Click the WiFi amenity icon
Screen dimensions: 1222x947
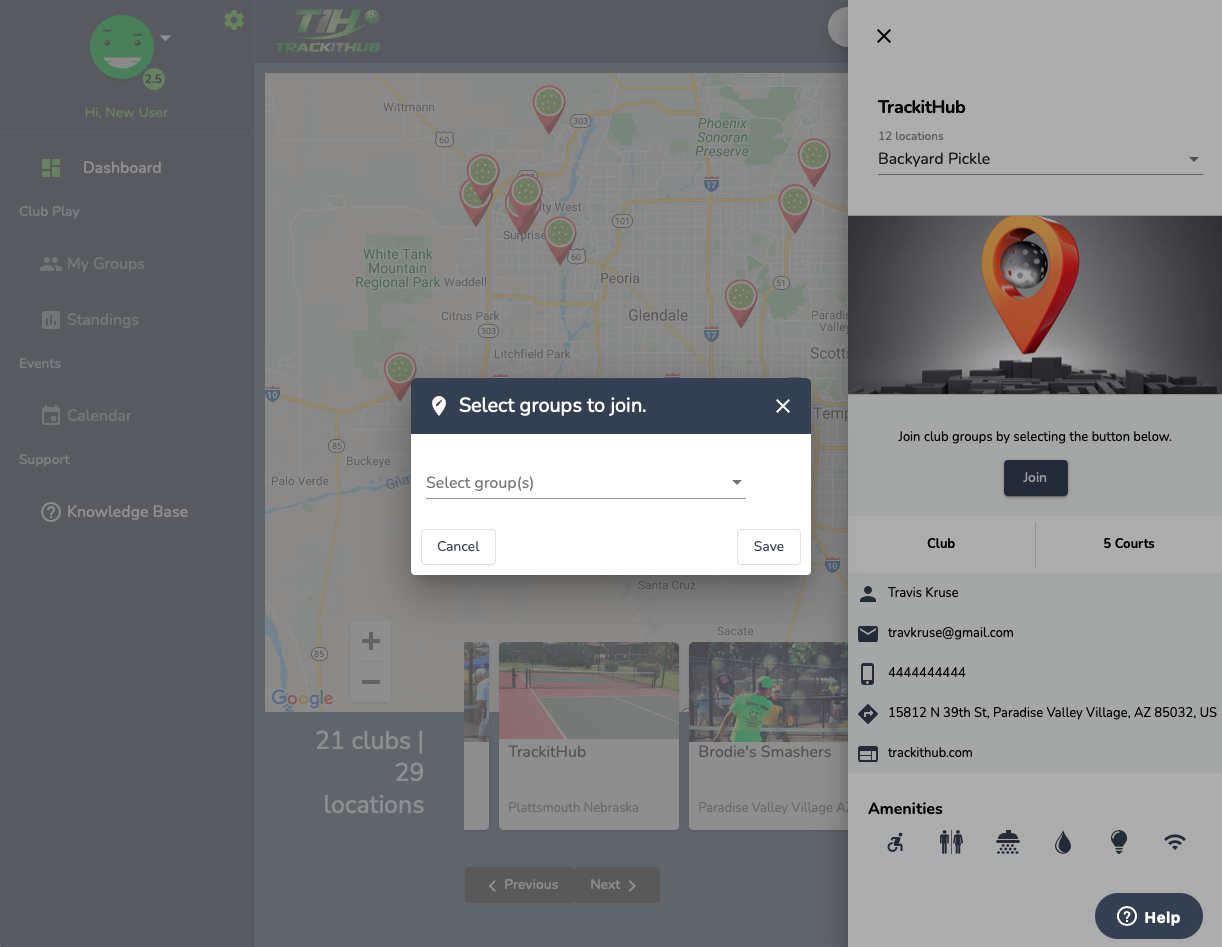coord(1174,842)
